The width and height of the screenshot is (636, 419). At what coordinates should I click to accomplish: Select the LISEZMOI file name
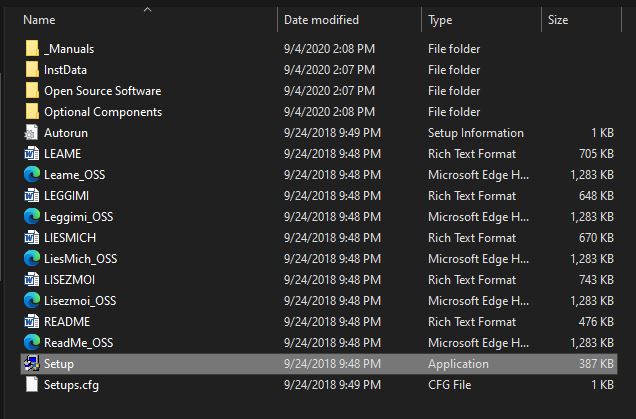(x=71, y=280)
